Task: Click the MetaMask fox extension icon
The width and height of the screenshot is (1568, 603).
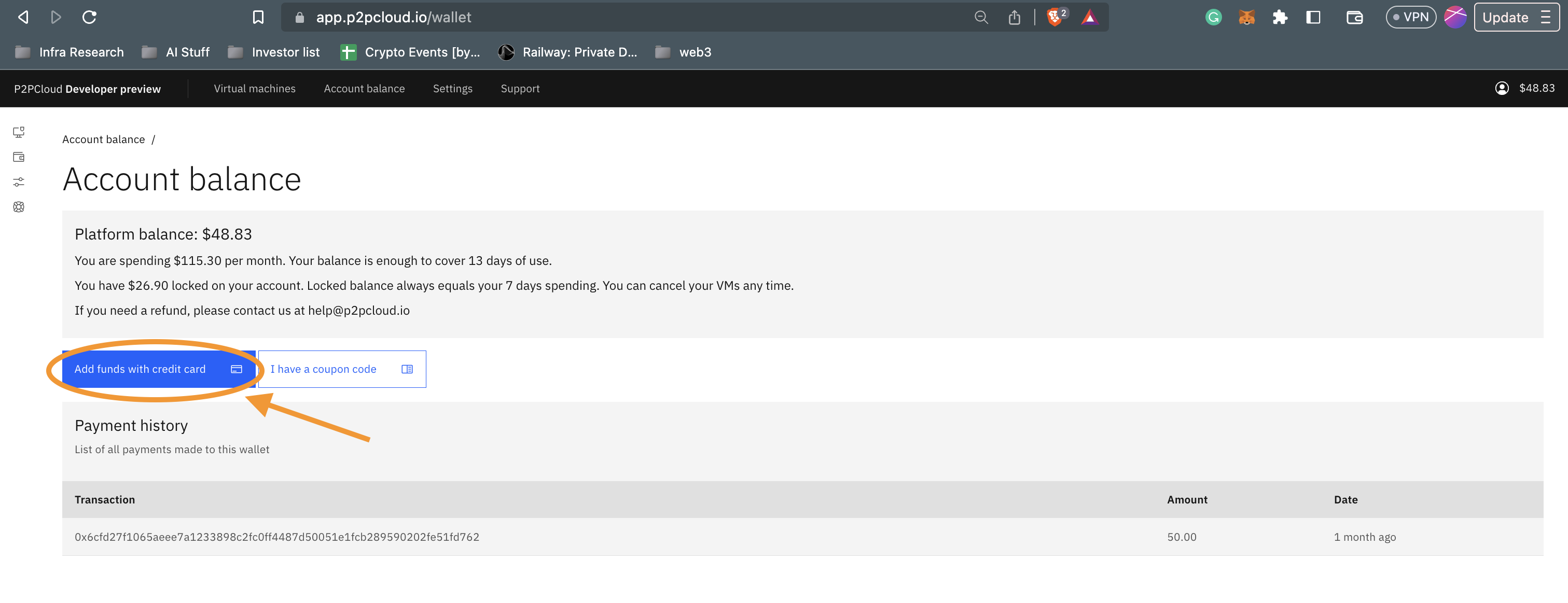Action: [1246, 17]
